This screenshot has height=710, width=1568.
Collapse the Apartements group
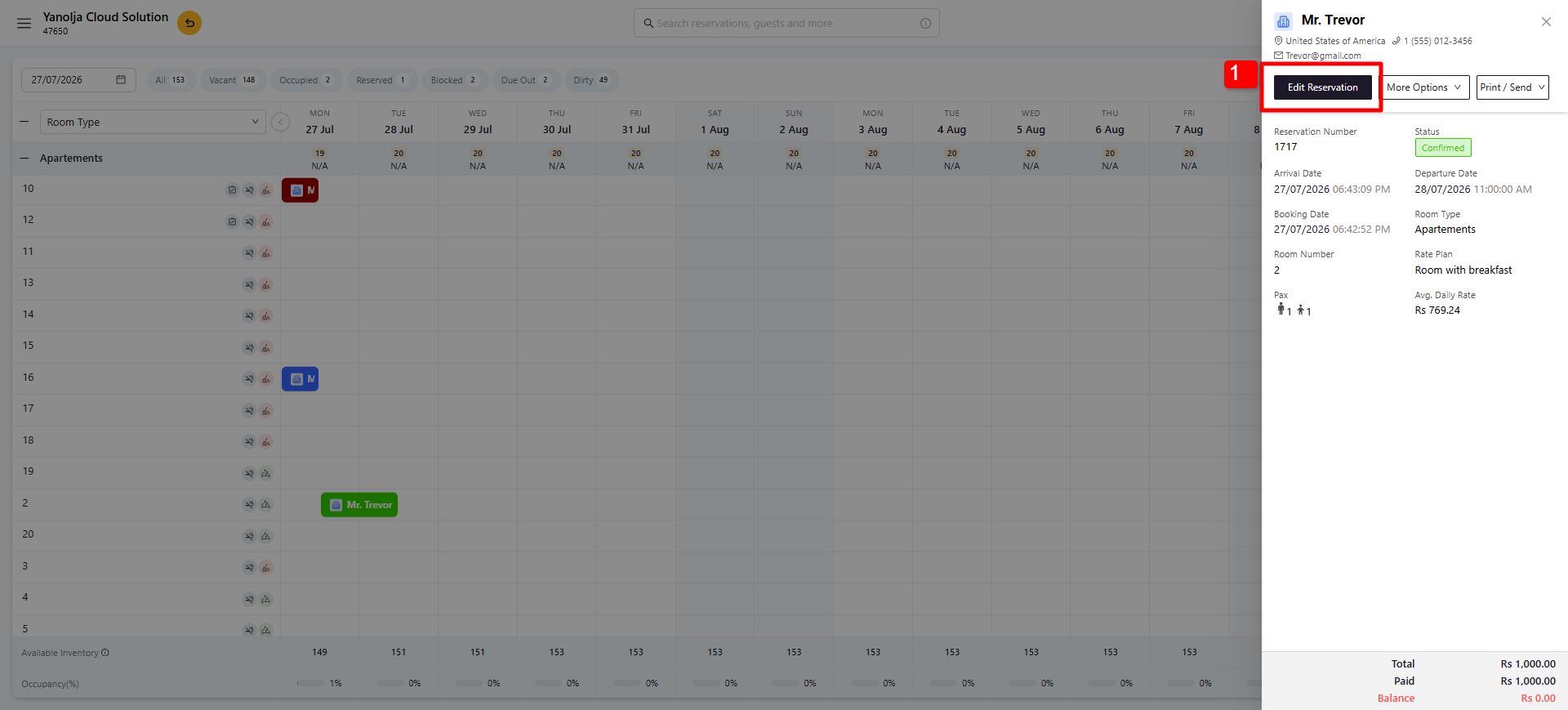click(24, 159)
